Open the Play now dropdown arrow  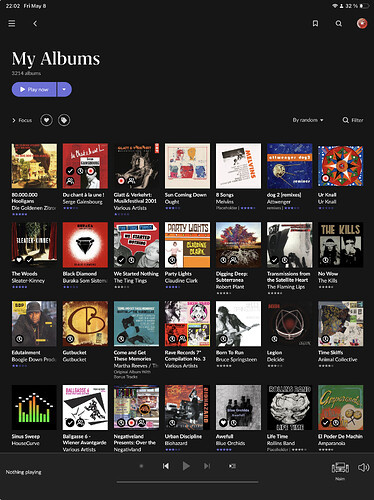[x=64, y=89]
